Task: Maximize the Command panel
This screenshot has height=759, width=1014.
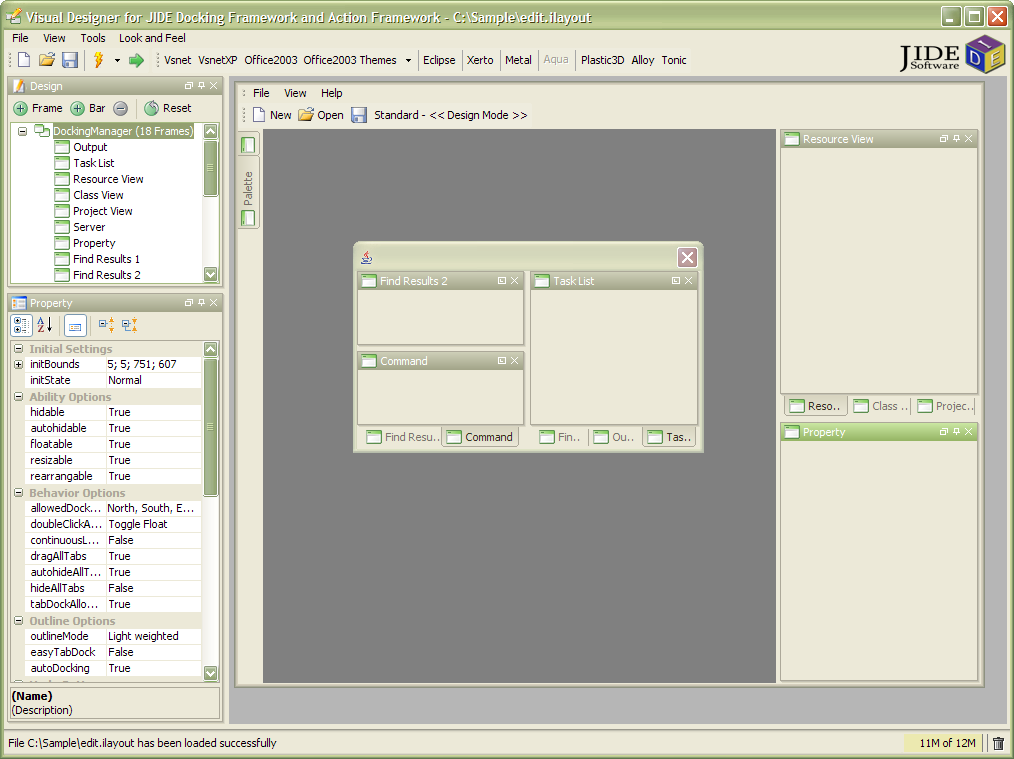Action: 502,361
